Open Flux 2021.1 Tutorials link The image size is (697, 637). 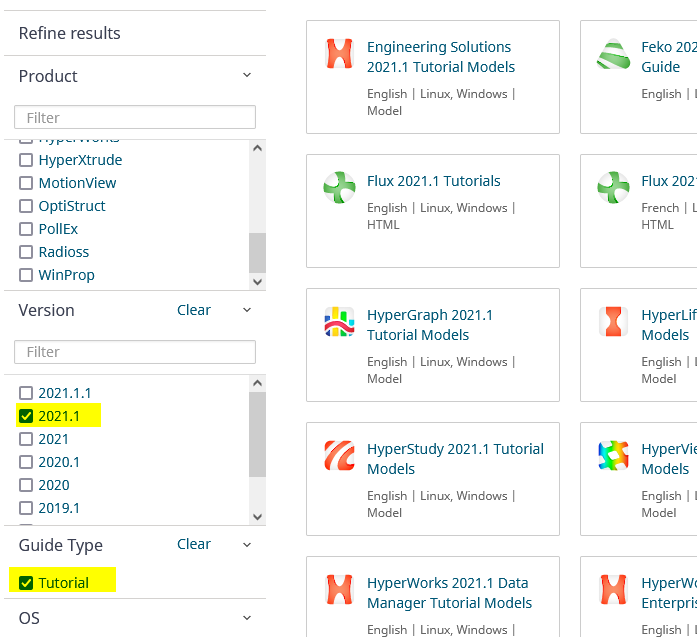(x=433, y=181)
